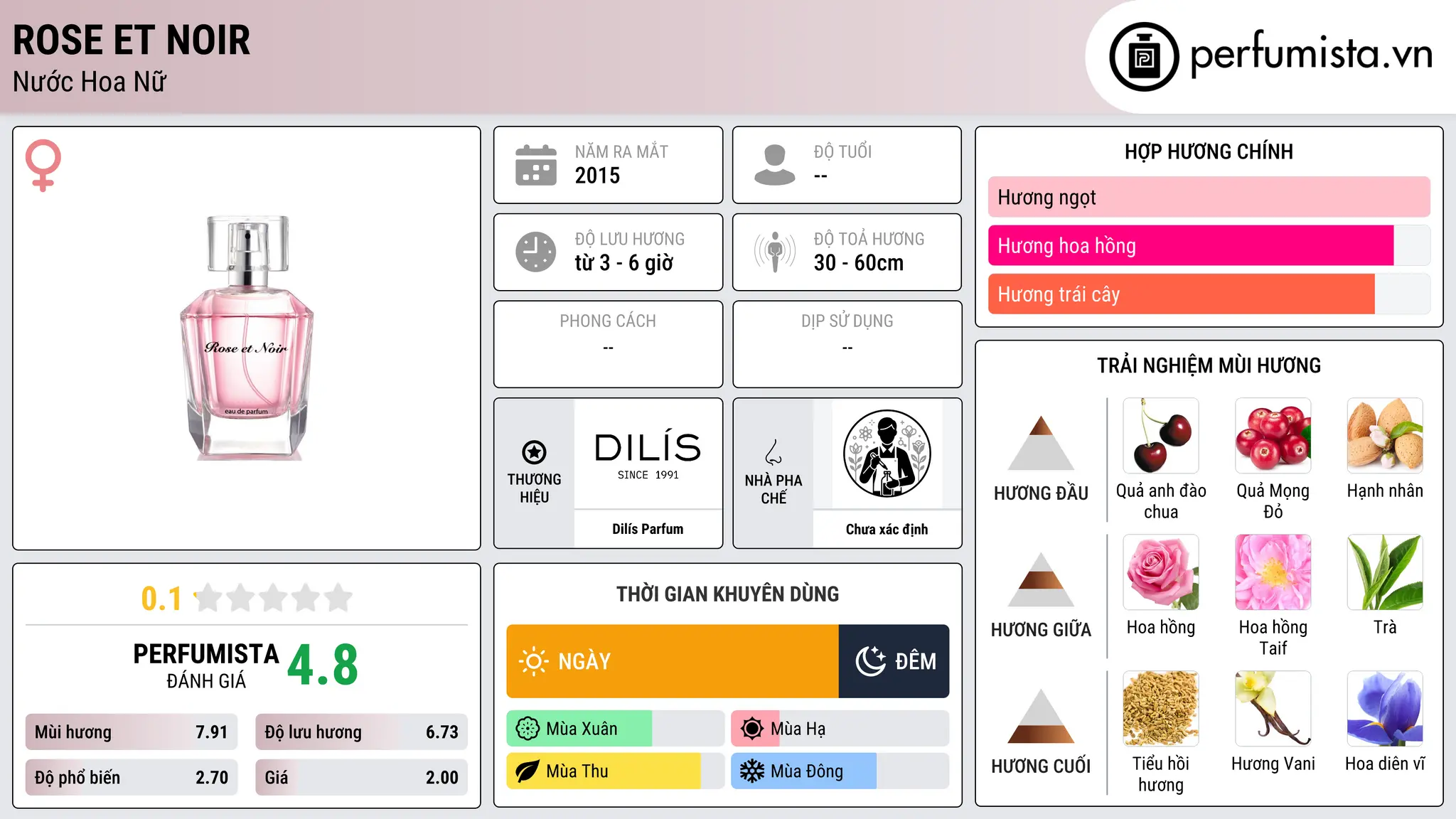Click the Chưa xác định perfumer label

887,529
